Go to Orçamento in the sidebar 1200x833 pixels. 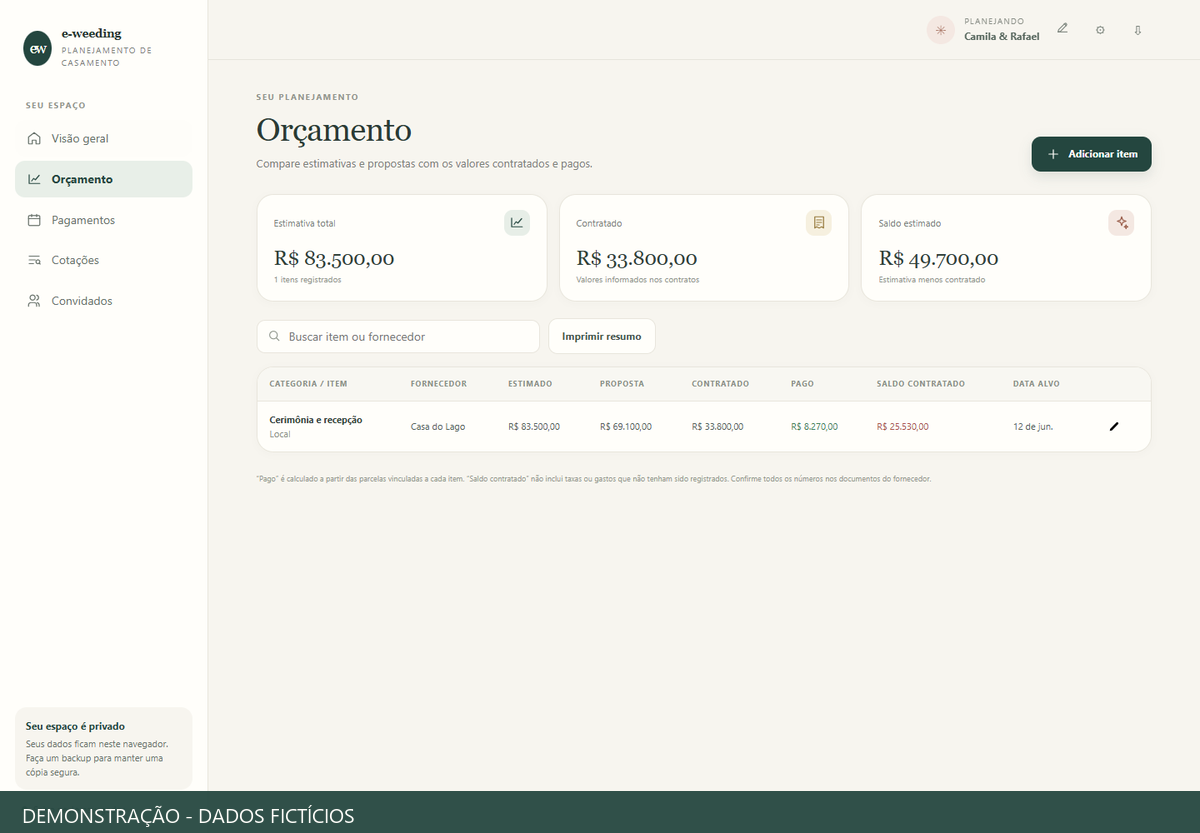[103, 179]
